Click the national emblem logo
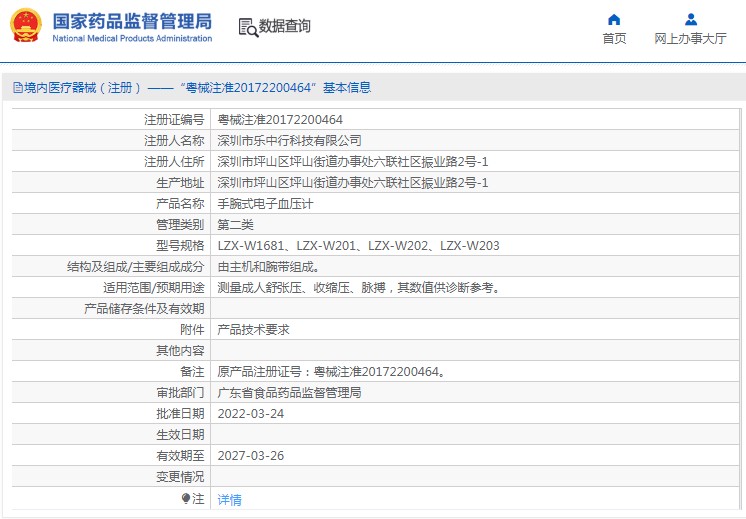Image resolution: width=746 pixels, height=519 pixels. (26, 25)
